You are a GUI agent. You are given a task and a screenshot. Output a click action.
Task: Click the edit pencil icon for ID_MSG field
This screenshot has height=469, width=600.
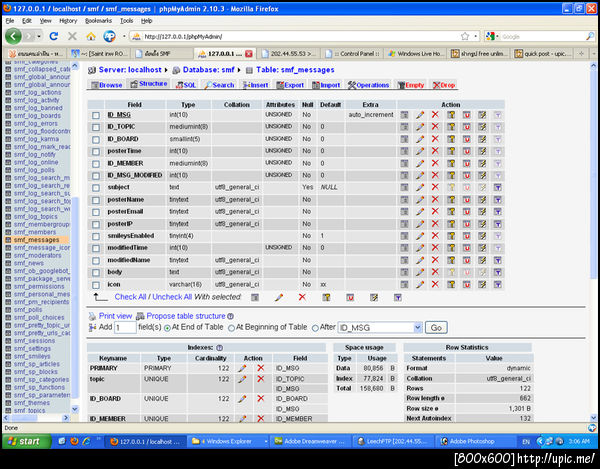[x=420, y=115]
